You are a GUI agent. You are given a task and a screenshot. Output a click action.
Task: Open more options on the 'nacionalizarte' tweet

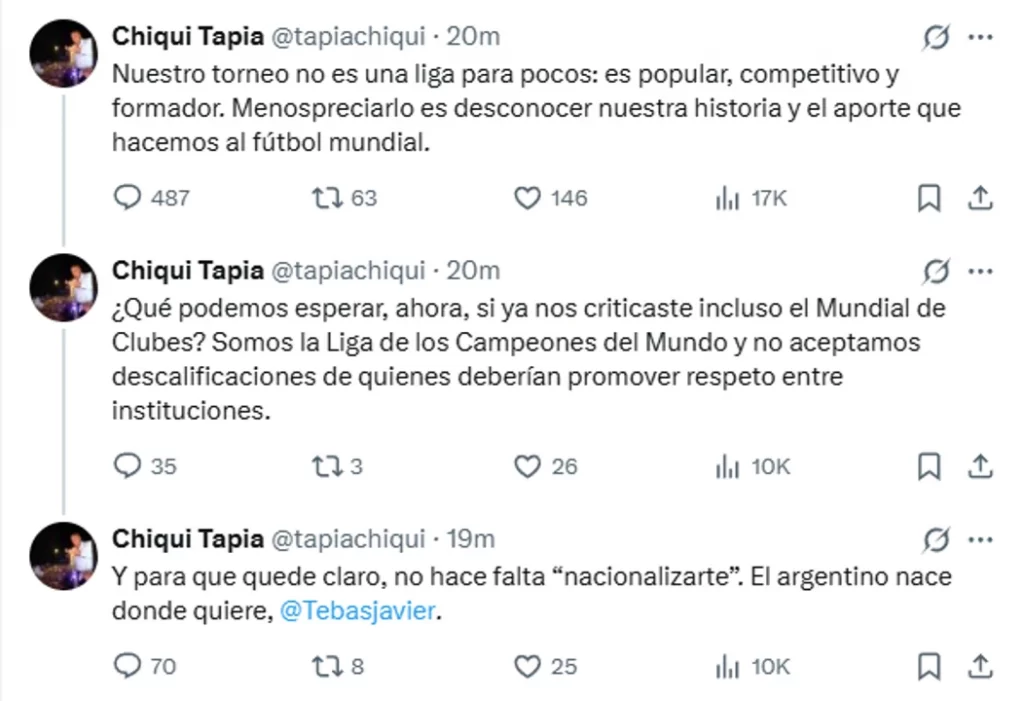[x=982, y=539]
